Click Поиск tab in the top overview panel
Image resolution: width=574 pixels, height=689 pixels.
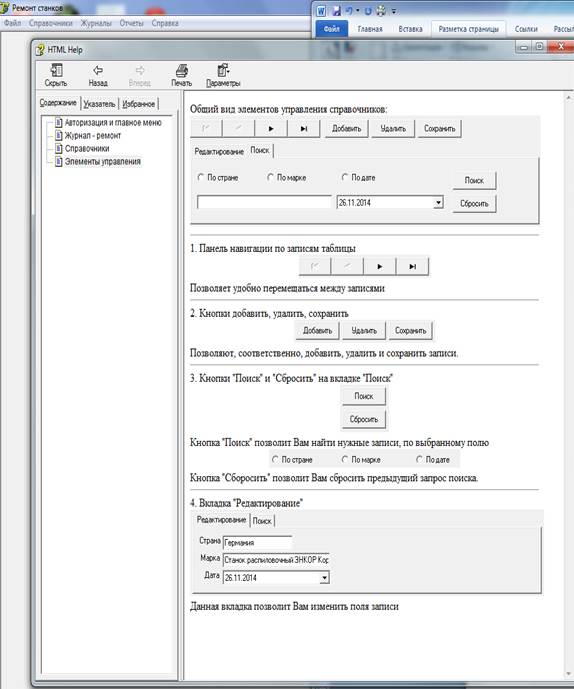coord(260,150)
